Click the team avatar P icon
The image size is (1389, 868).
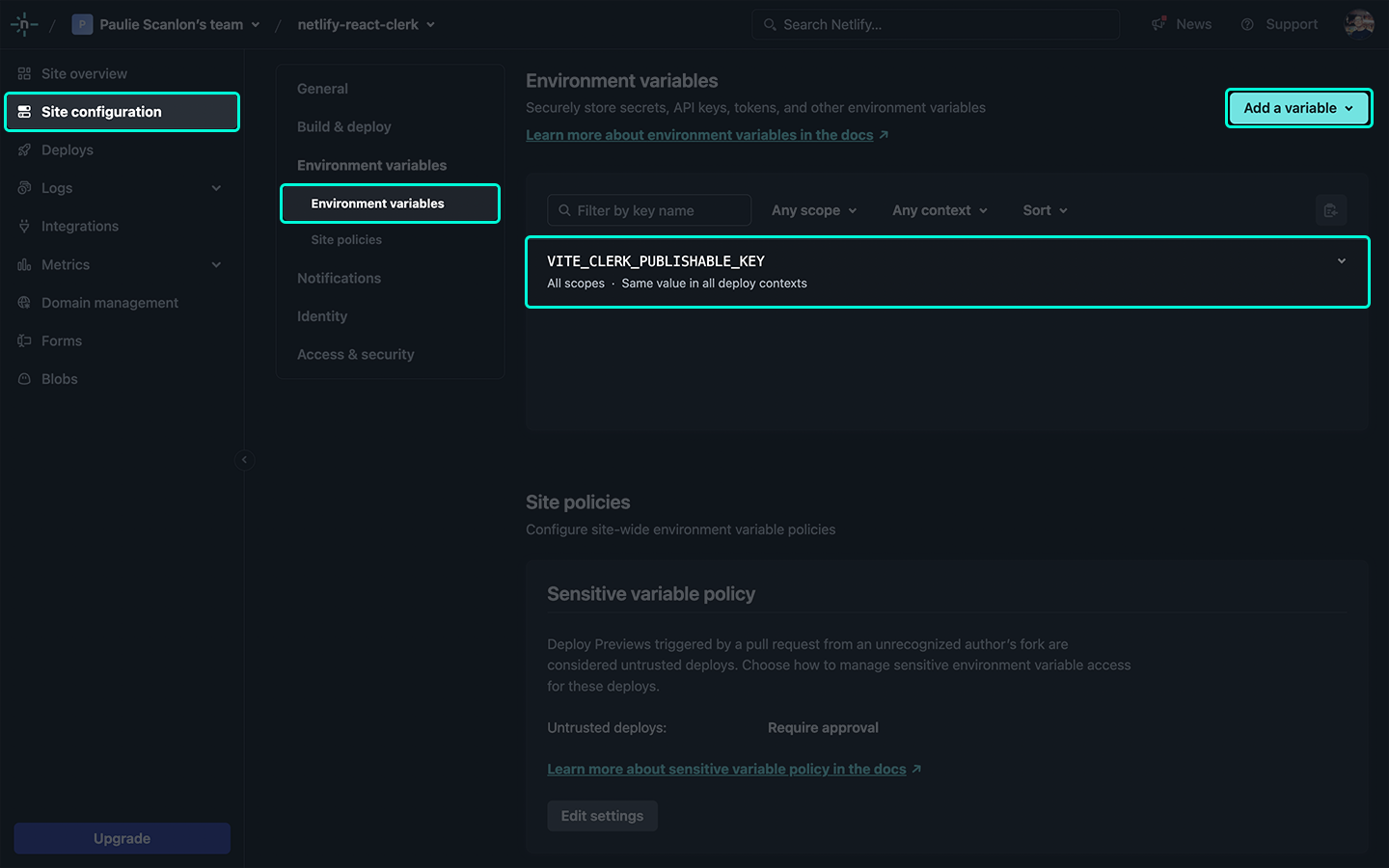[83, 24]
